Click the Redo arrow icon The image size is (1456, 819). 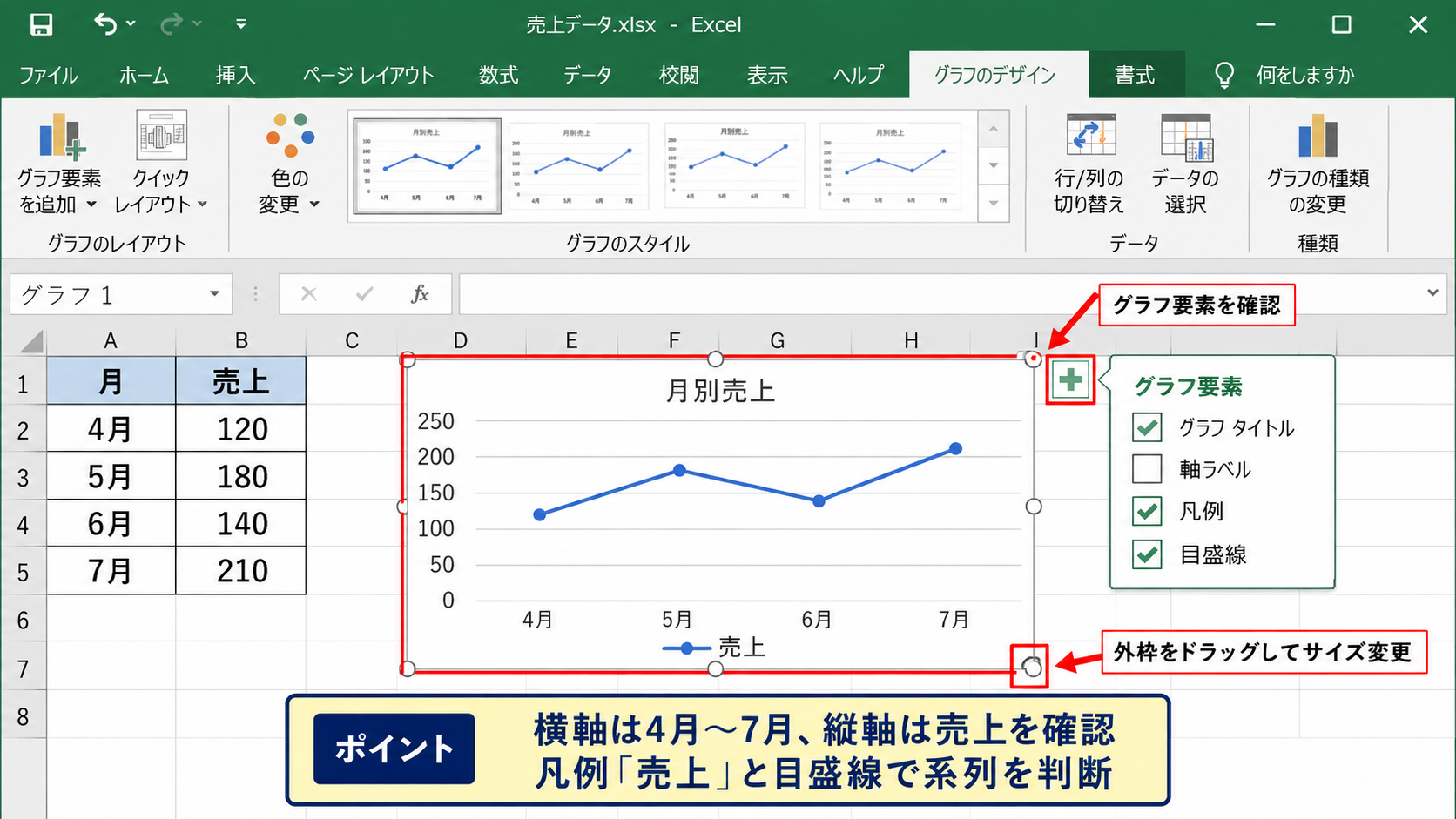[171, 24]
